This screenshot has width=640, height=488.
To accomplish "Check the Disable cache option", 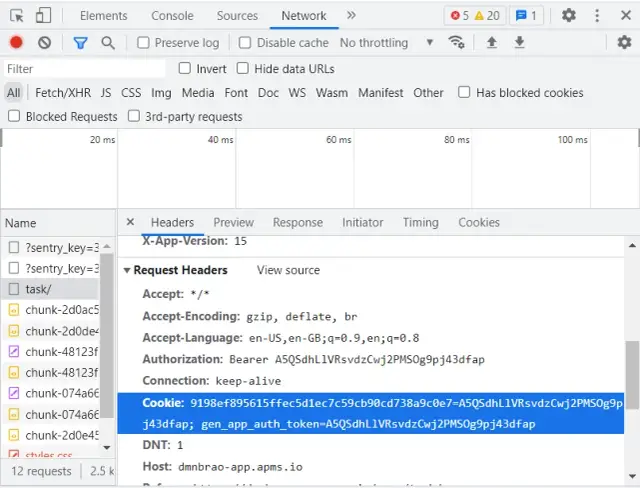I will click(x=246, y=43).
